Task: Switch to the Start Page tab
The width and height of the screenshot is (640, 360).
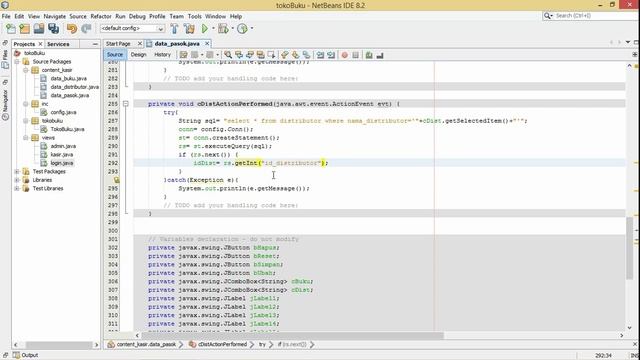Action: tap(118, 44)
